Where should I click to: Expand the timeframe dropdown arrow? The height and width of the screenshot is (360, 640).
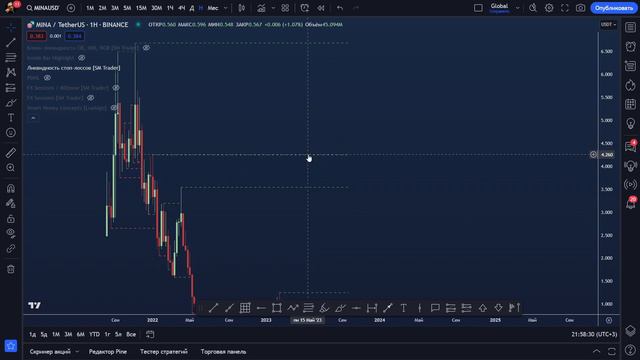click(x=225, y=8)
